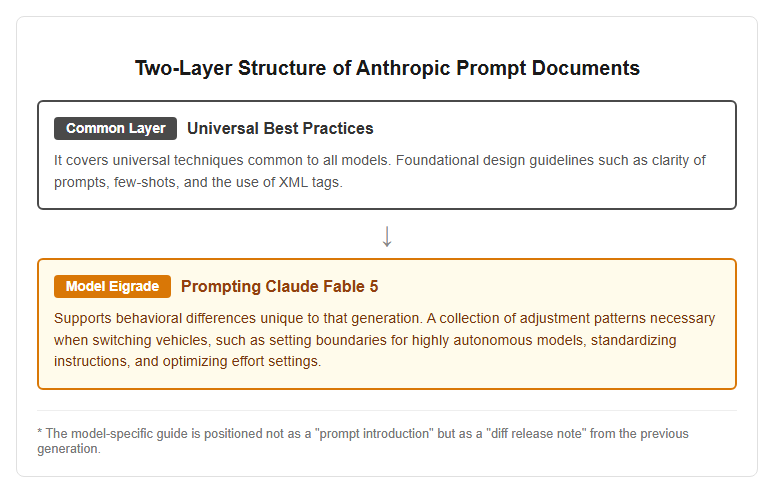Click the down arrow between the two layers
This screenshot has height=493, width=774.
387,236
